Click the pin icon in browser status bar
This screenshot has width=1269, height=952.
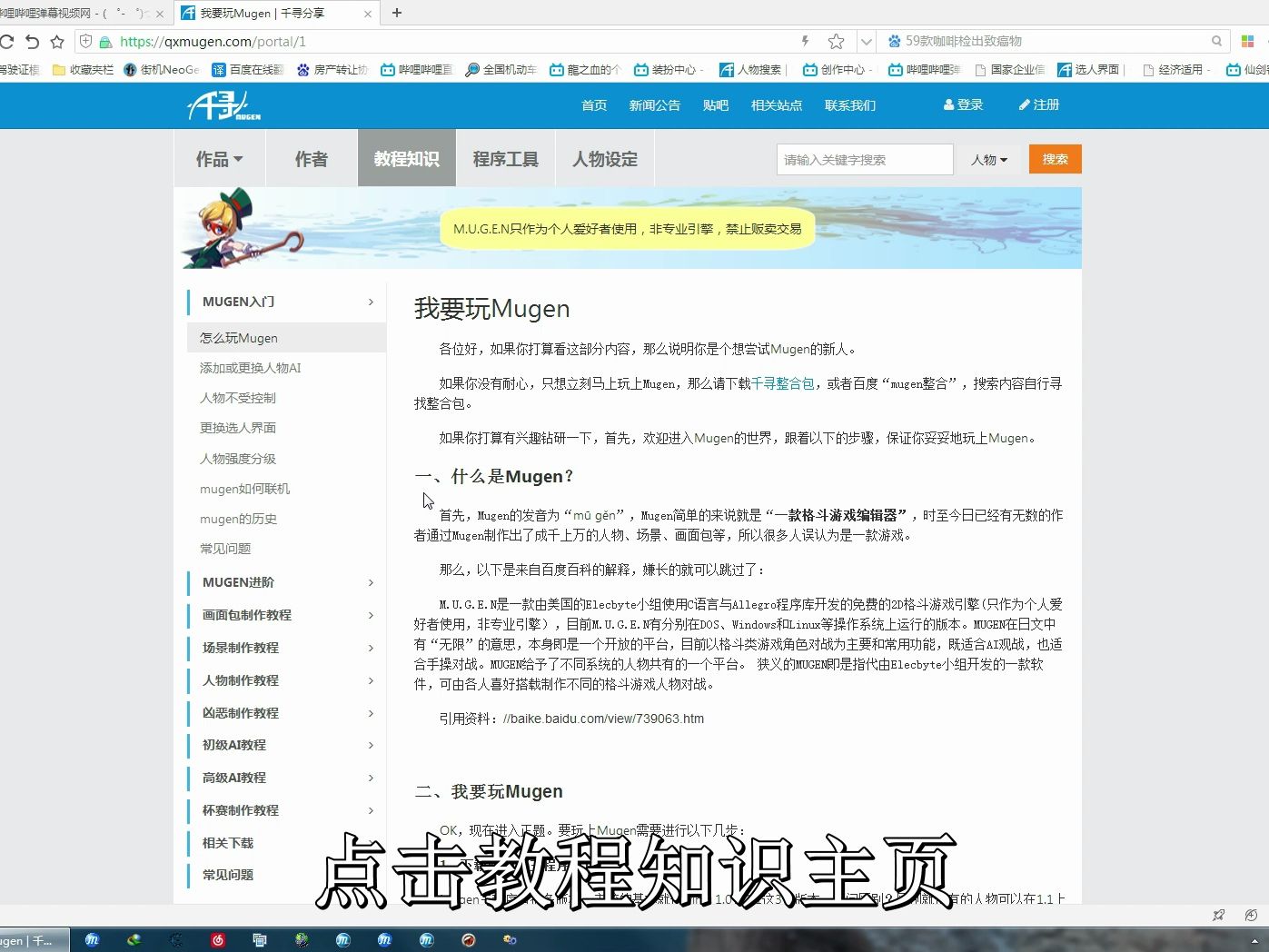pos(1218,915)
